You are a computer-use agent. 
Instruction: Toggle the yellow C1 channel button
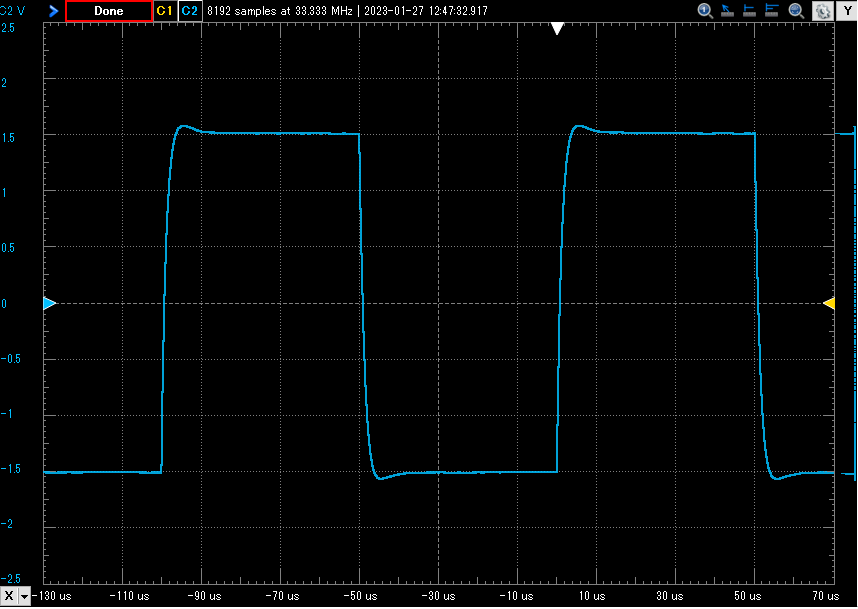(165, 11)
